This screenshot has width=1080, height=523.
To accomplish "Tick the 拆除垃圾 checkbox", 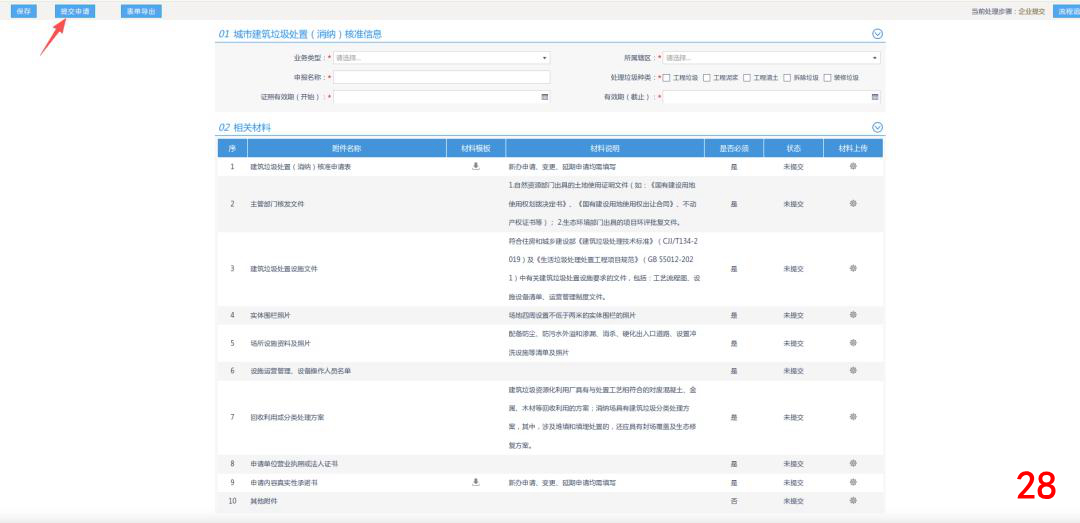I will pyautogui.click(x=787, y=77).
